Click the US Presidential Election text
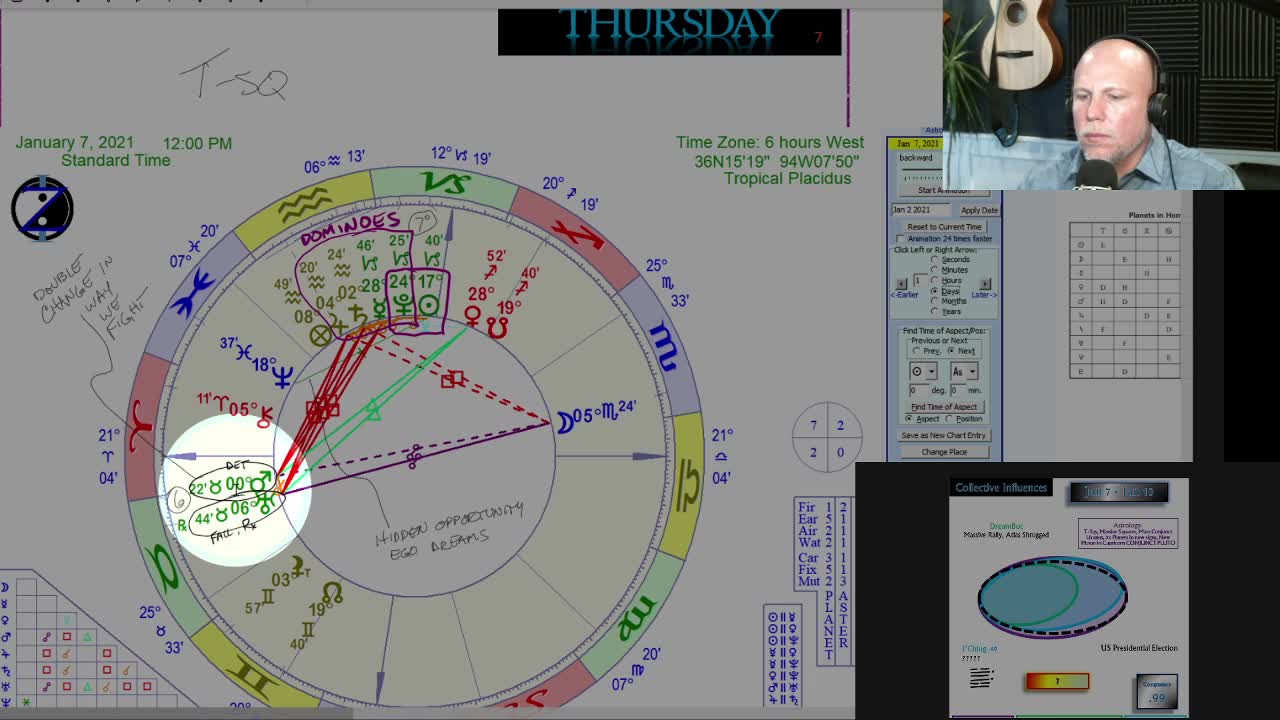The height and width of the screenshot is (720, 1280). click(1139, 648)
